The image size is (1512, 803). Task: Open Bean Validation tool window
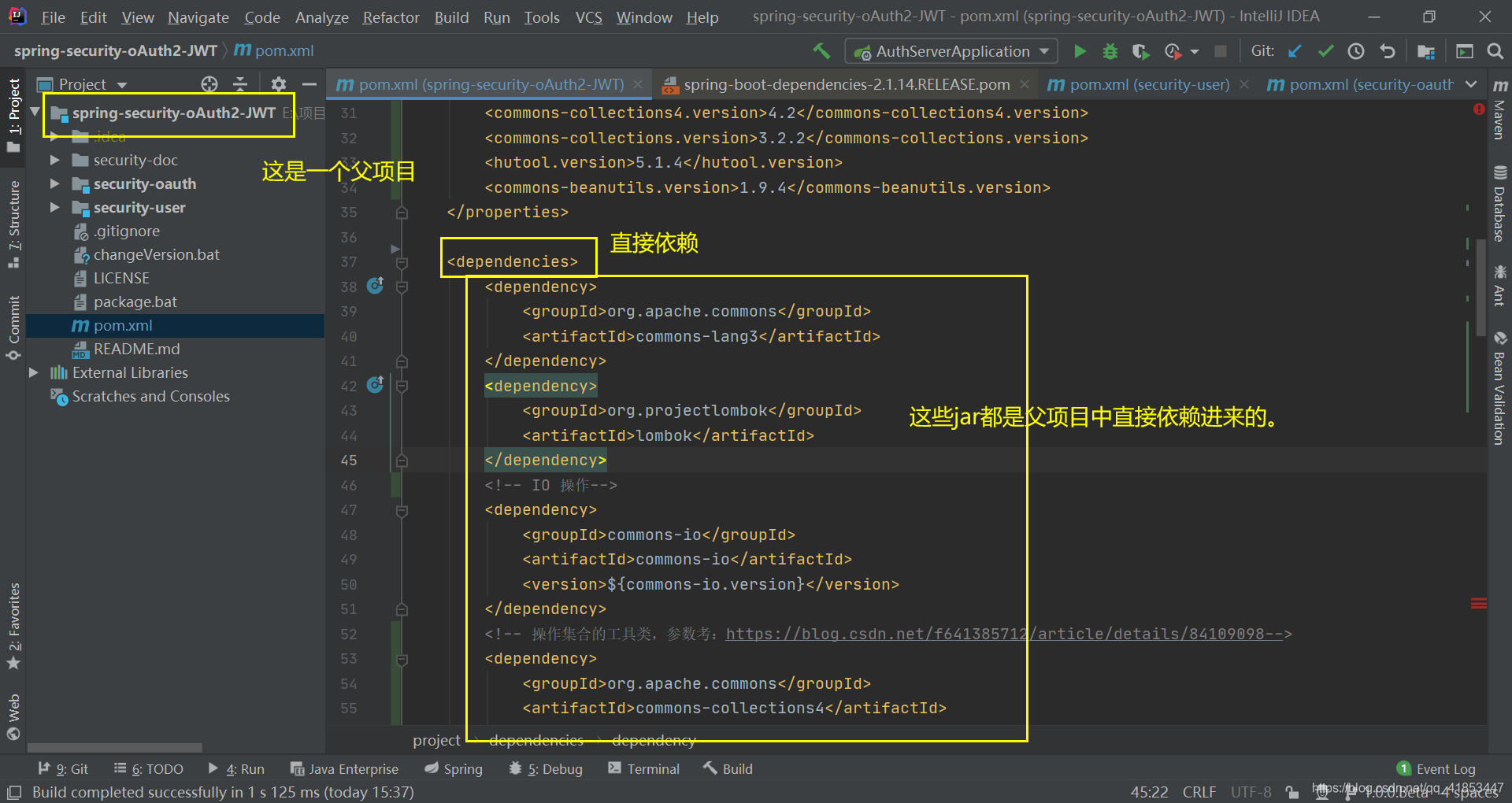(1500, 389)
